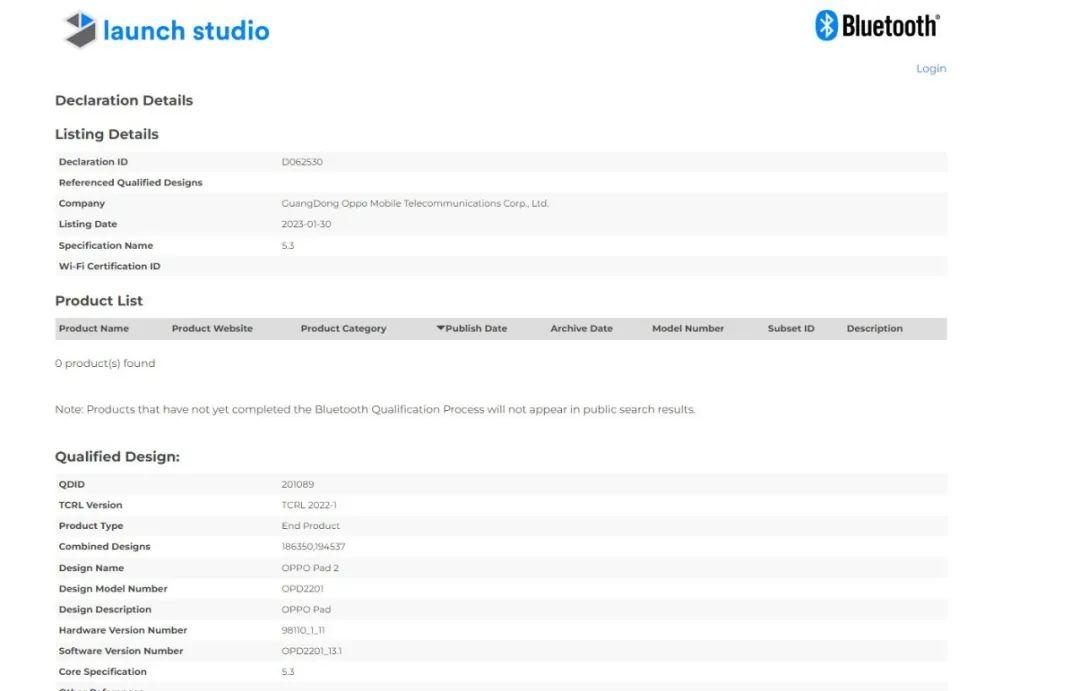Click the Bluetooth logo
1080x691 pixels.
(x=878, y=26)
